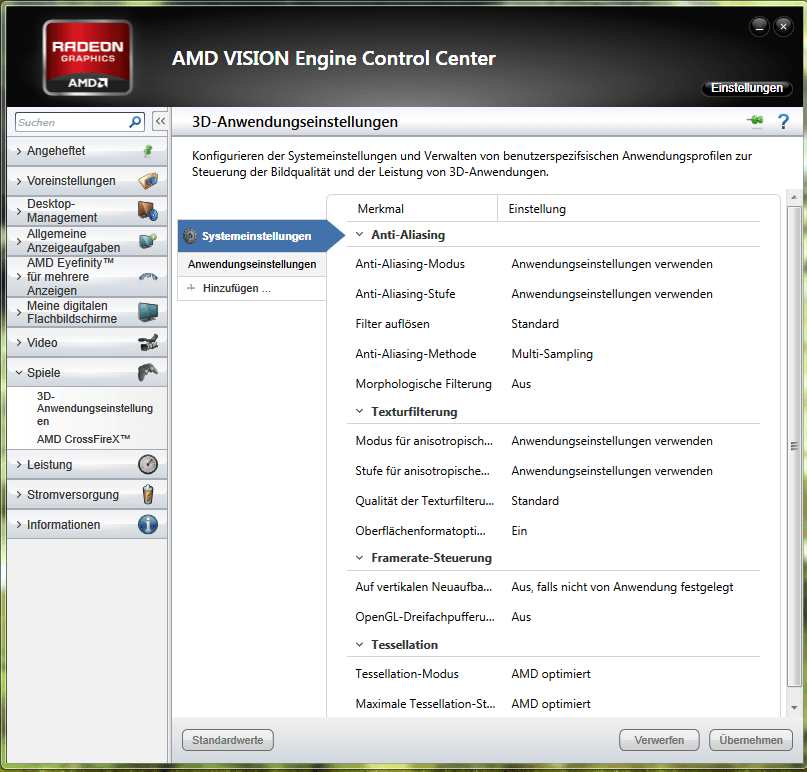Viewport: 807px width, 772px height.
Task: Collapse the Texturfilterung group chevron
Action: 359,411
